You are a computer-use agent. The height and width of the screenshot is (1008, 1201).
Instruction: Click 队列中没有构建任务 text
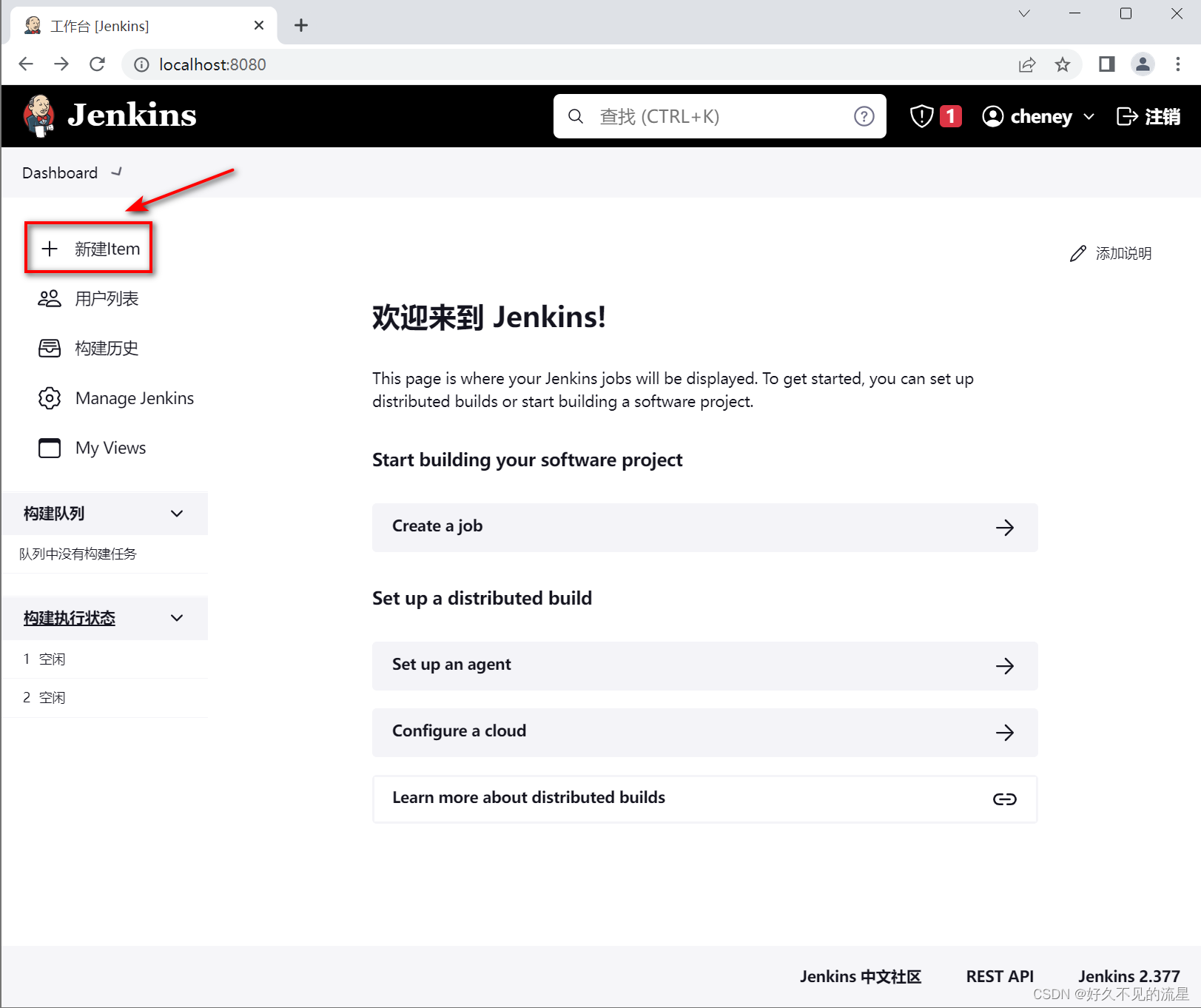coord(78,554)
